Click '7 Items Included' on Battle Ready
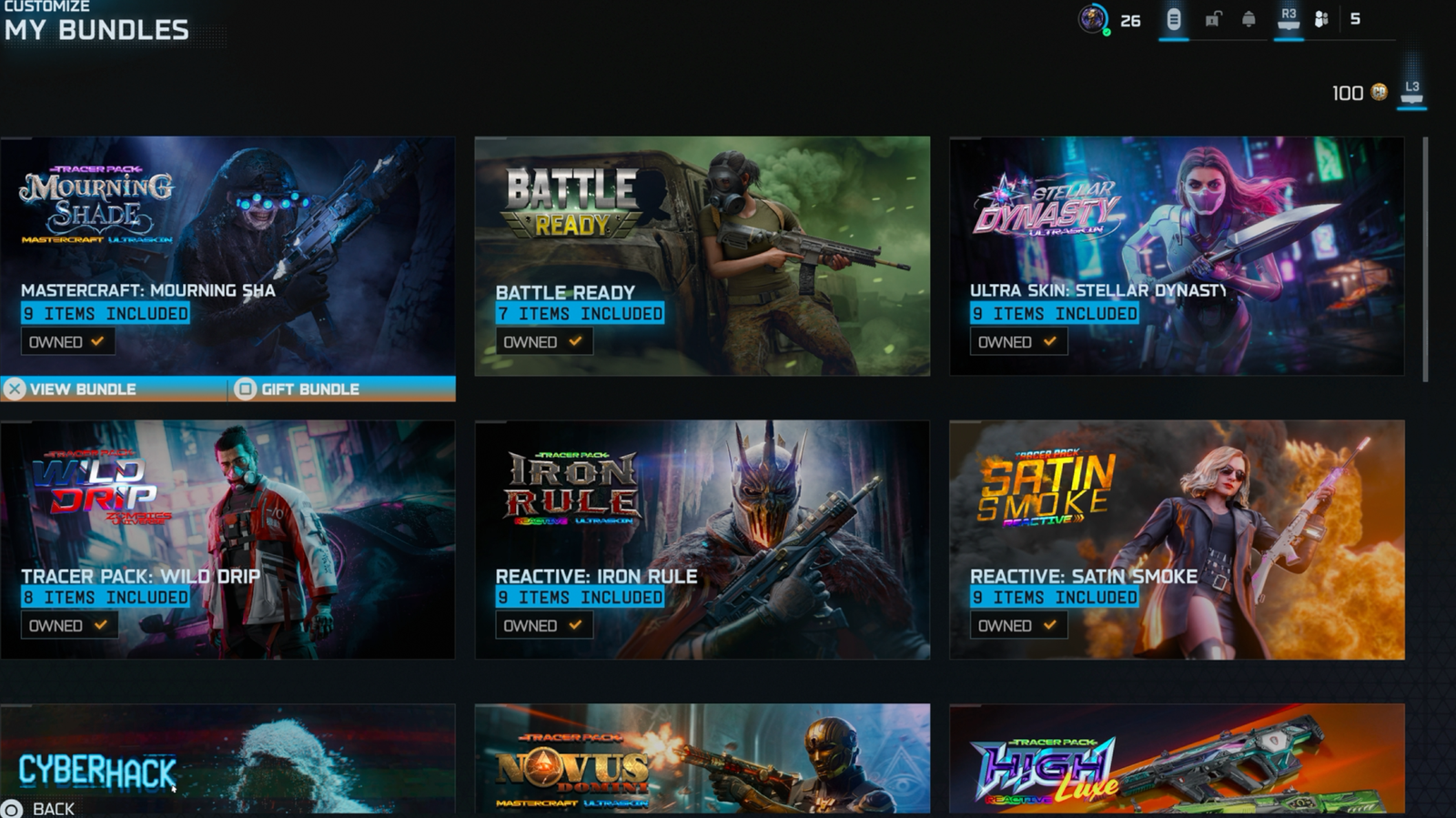The height and width of the screenshot is (818, 1456). (x=580, y=313)
